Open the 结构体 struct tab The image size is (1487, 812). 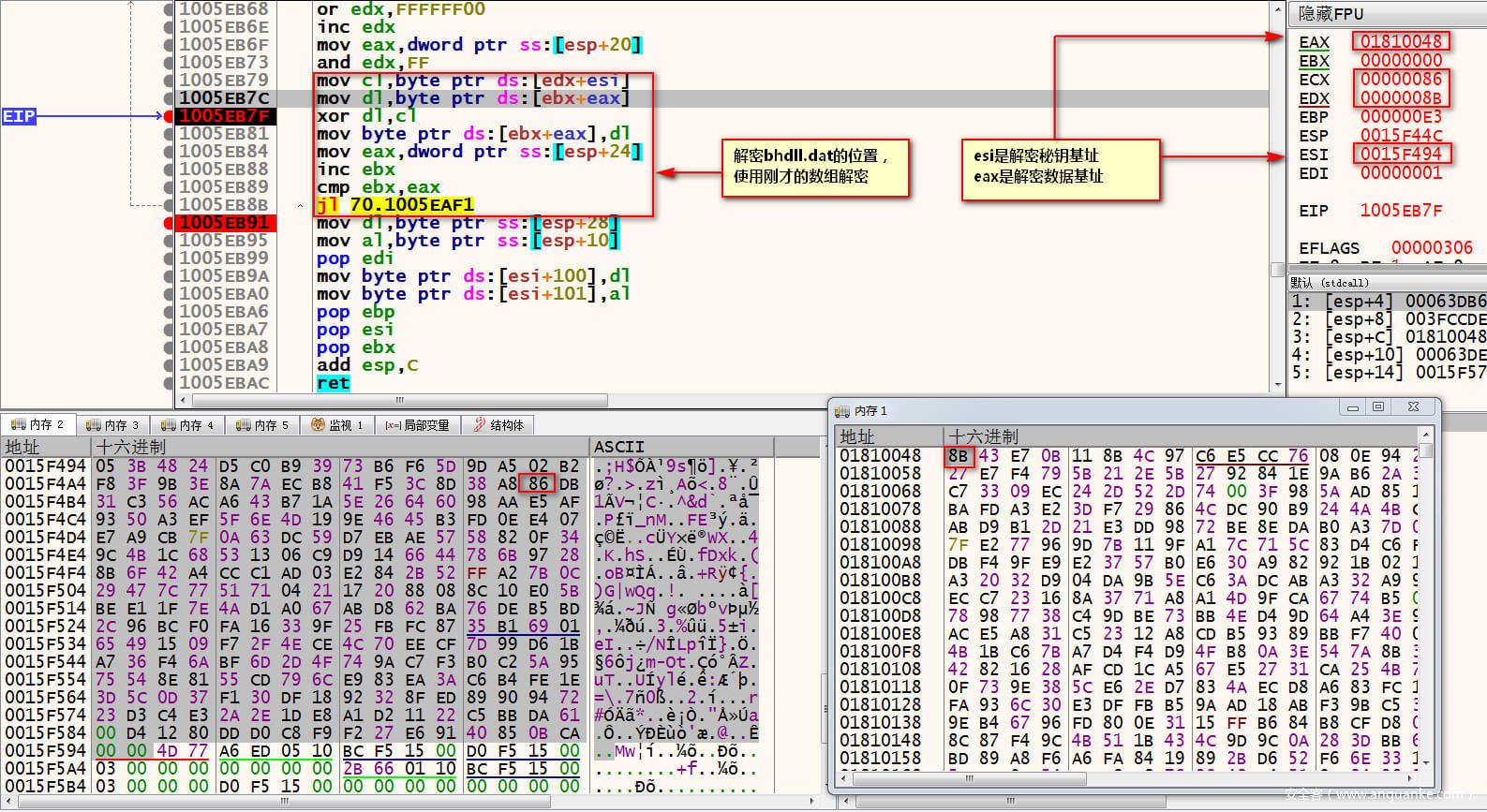(498, 425)
